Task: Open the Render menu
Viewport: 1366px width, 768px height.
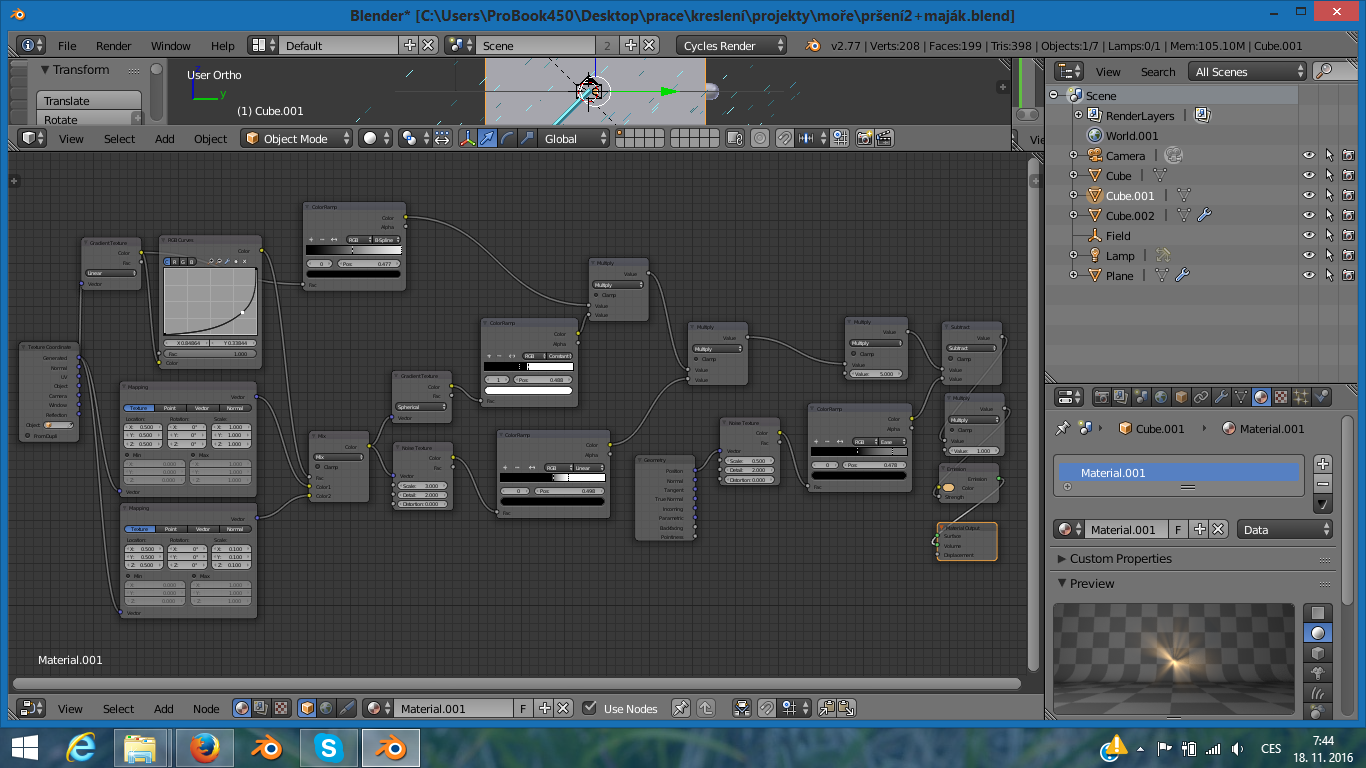Action: [x=114, y=45]
